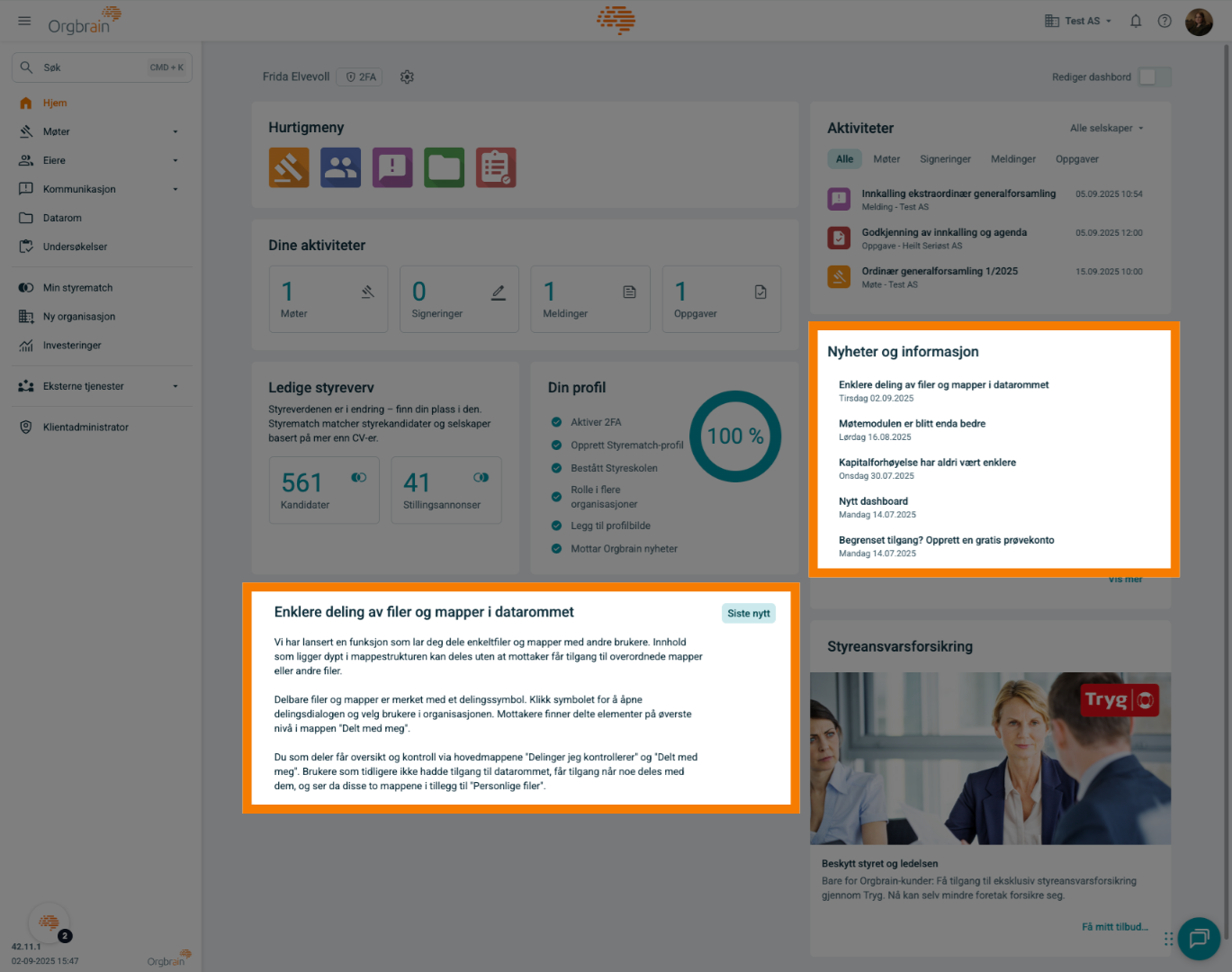The image size is (1232, 972).
Task: Open the 1 Meldinger activity card
Action: coord(590,299)
